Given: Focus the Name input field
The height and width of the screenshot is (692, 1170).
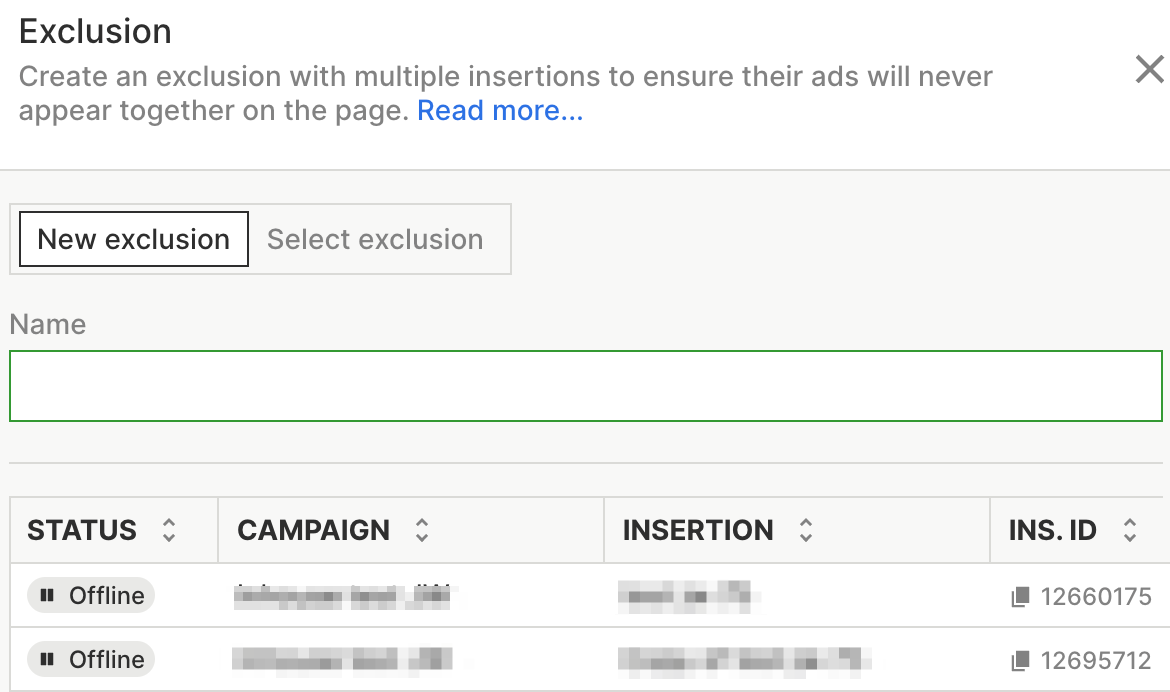Looking at the screenshot, I should (585, 385).
